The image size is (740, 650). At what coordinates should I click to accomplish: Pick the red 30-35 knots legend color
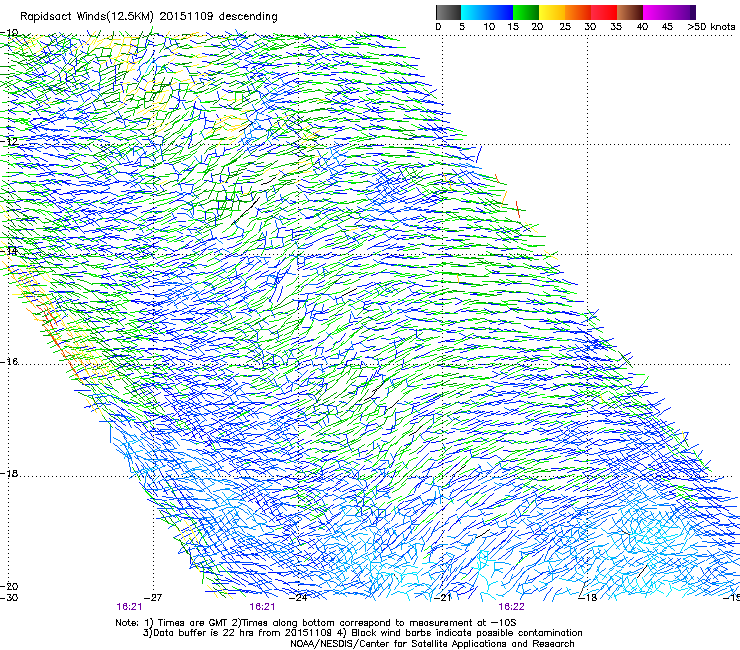coord(604,12)
